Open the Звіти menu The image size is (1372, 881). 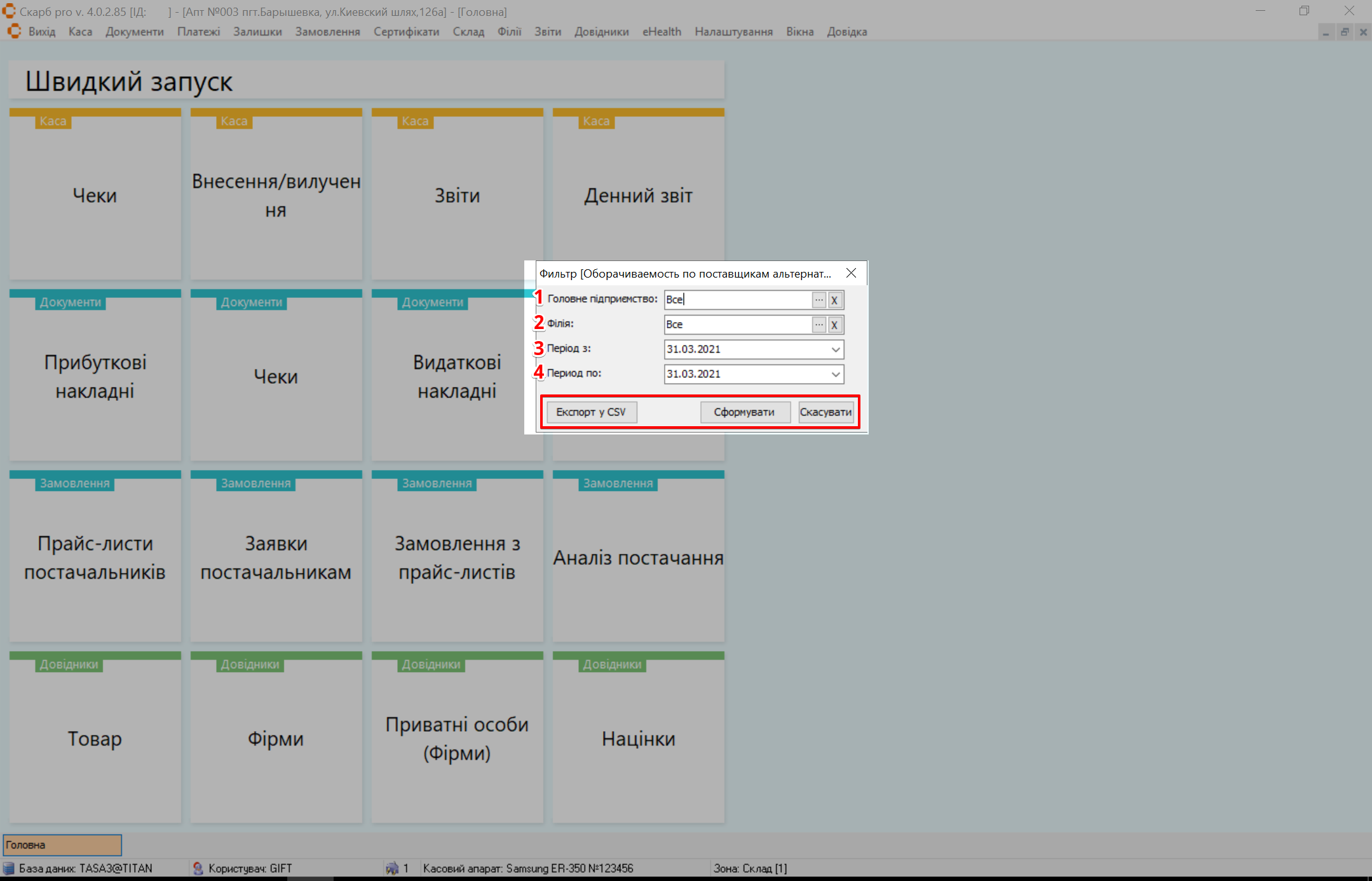pos(547,32)
